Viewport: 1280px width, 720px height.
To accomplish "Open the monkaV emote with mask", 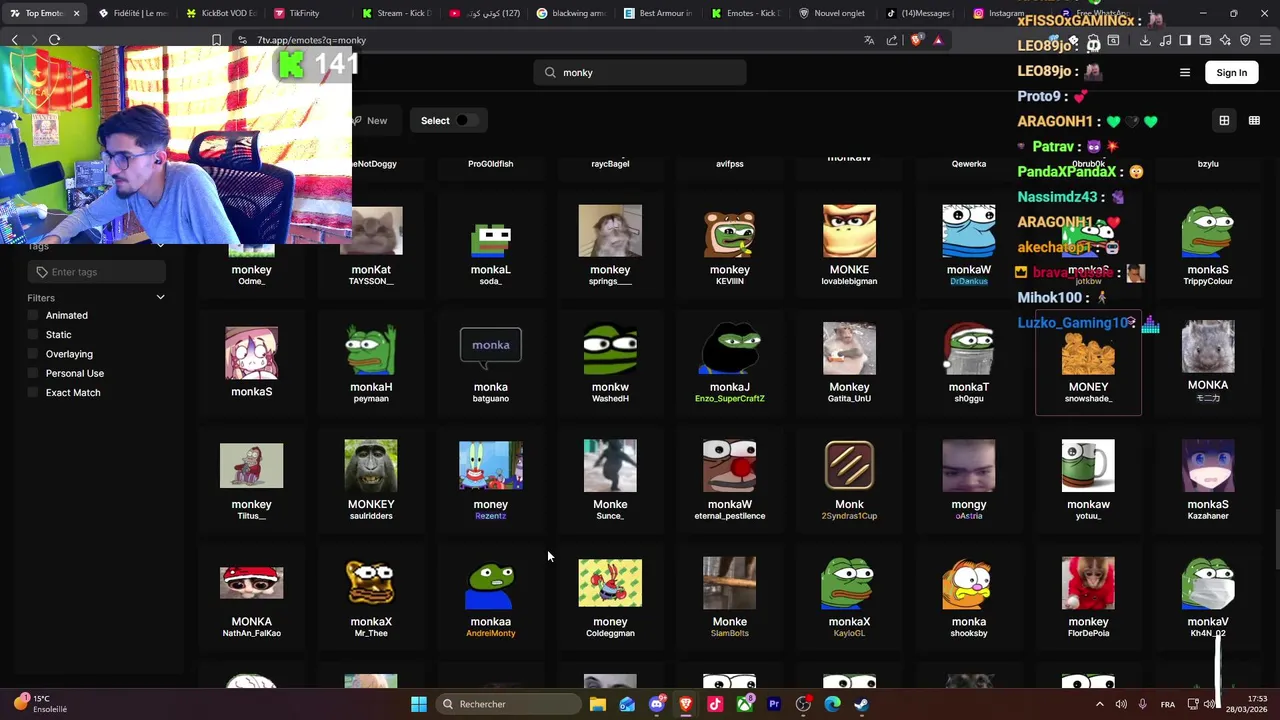I will (x=1208, y=598).
